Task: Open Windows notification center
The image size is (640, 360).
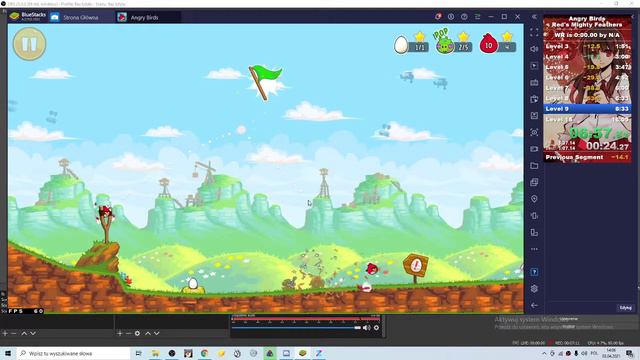Action: point(630,353)
